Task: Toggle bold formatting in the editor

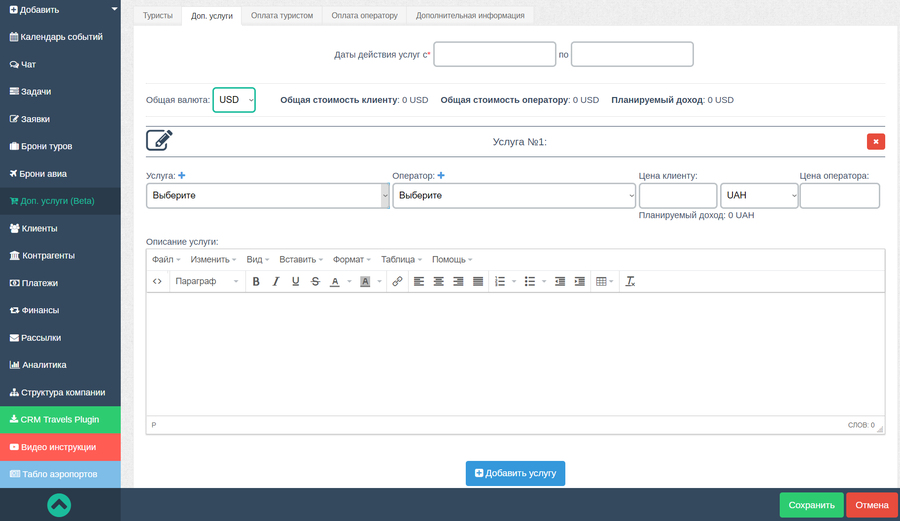Action: click(256, 282)
